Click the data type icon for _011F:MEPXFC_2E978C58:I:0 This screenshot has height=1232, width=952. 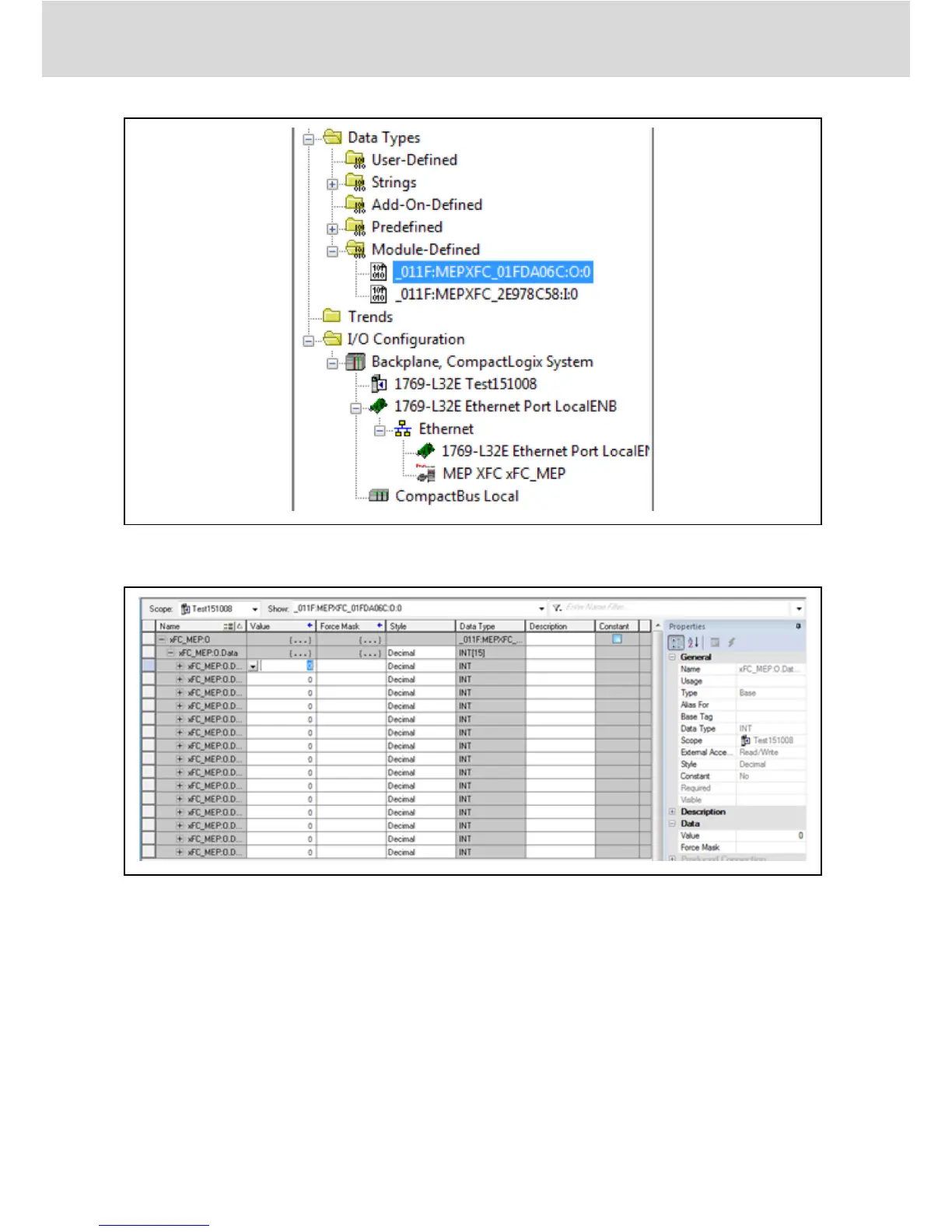pyautogui.click(x=378, y=294)
